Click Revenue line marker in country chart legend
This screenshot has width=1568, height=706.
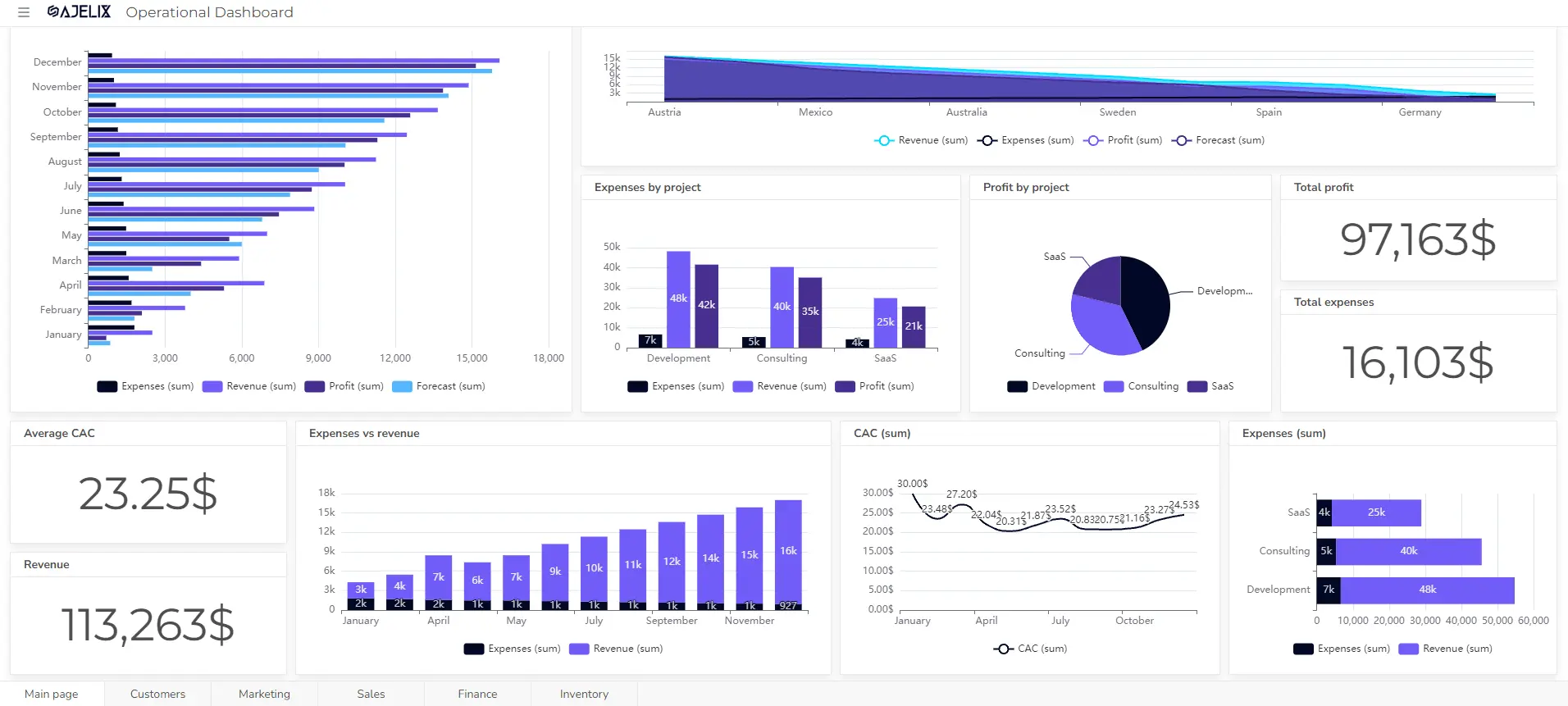[x=883, y=141]
